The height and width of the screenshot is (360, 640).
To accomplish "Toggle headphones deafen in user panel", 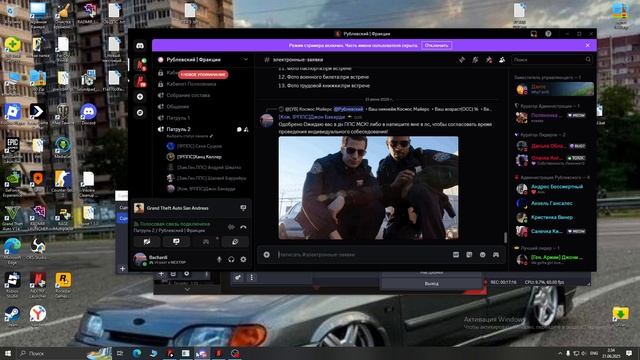I will pos(231,259).
